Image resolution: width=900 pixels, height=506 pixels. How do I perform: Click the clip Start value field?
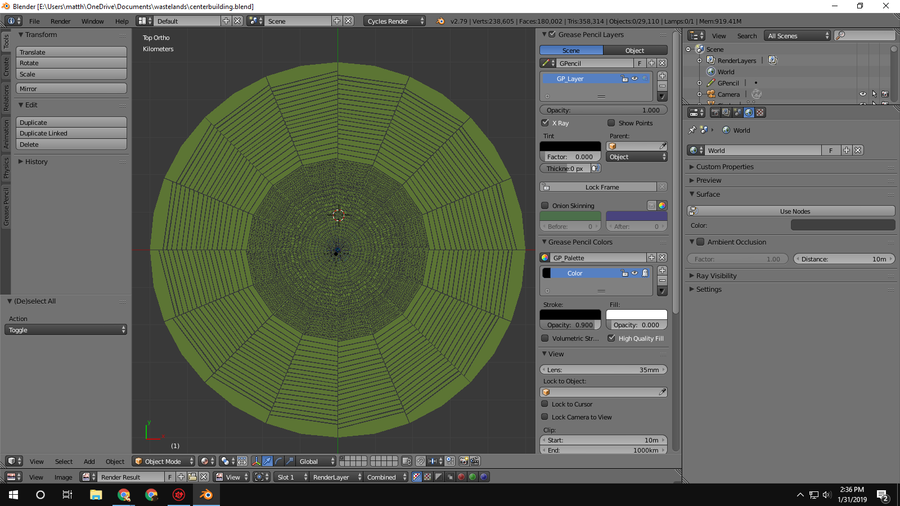(604, 440)
